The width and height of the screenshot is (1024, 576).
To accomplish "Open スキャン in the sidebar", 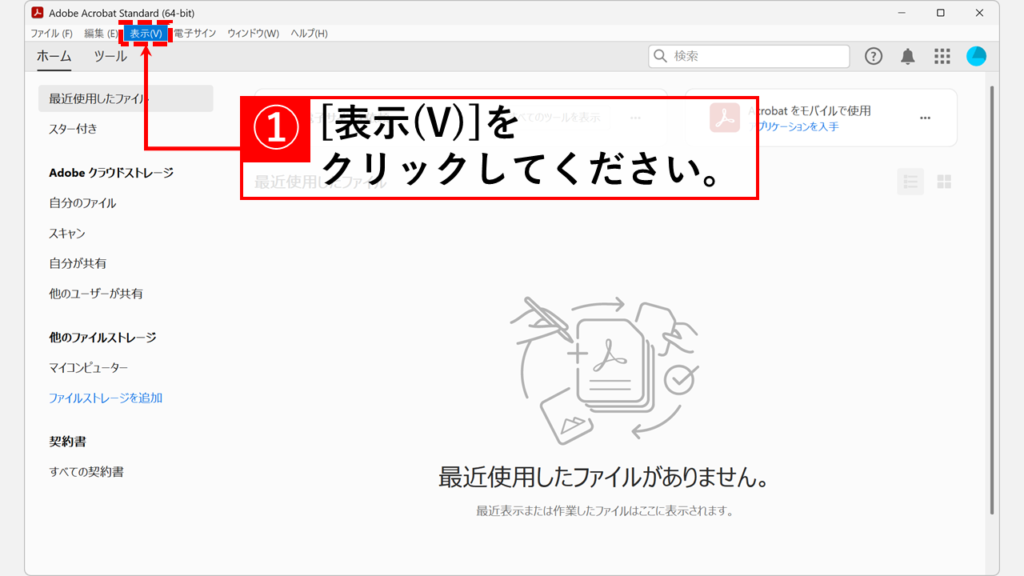I will [67, 233].
